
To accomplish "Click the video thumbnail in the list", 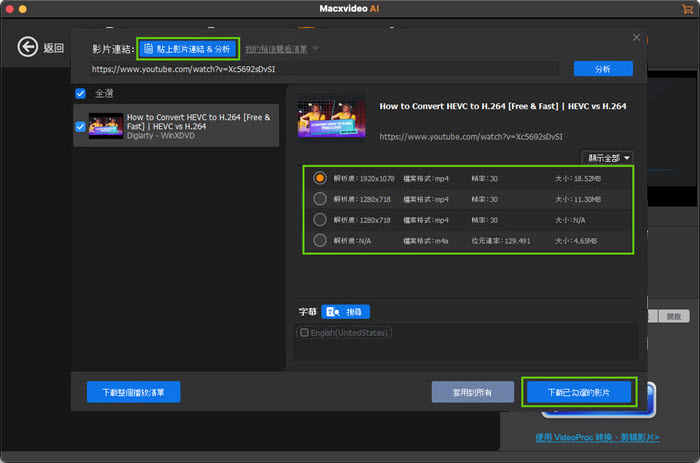I will point(106,126).
